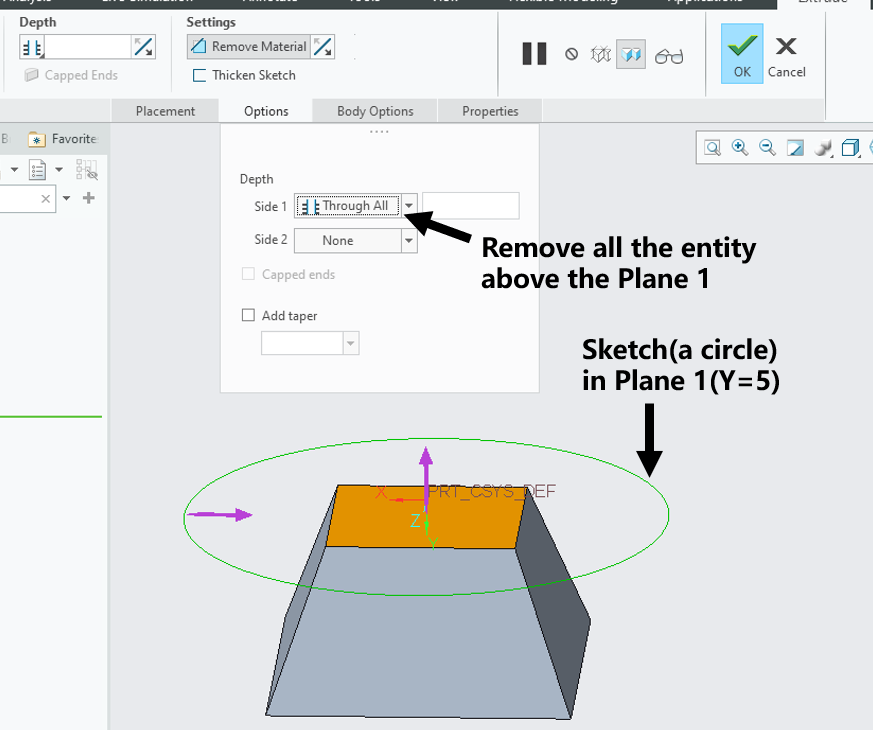Toggle the Remove Material direction flip

coord(322,46)
